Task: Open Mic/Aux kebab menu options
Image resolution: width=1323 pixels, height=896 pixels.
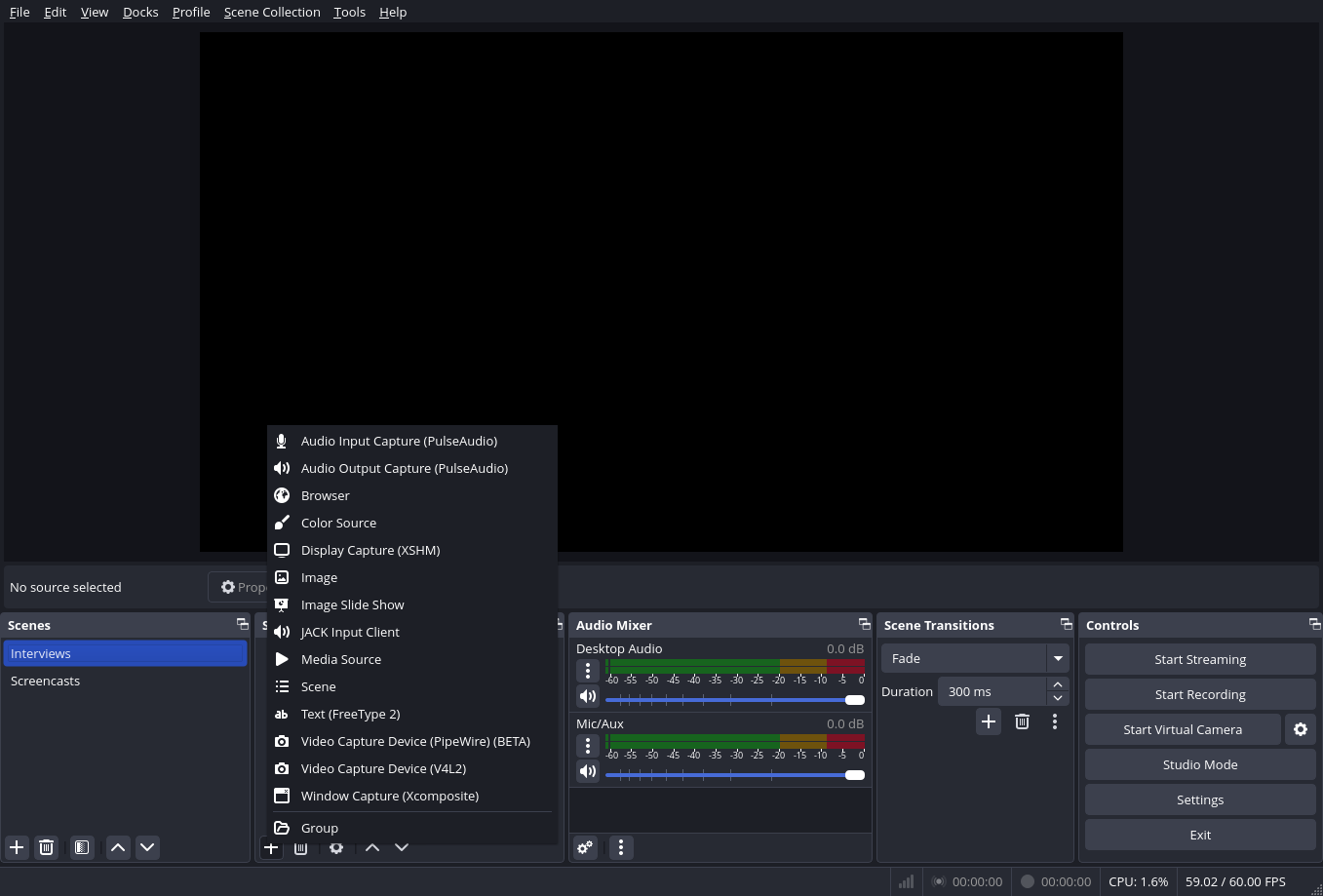Action: tap(587, 745)
